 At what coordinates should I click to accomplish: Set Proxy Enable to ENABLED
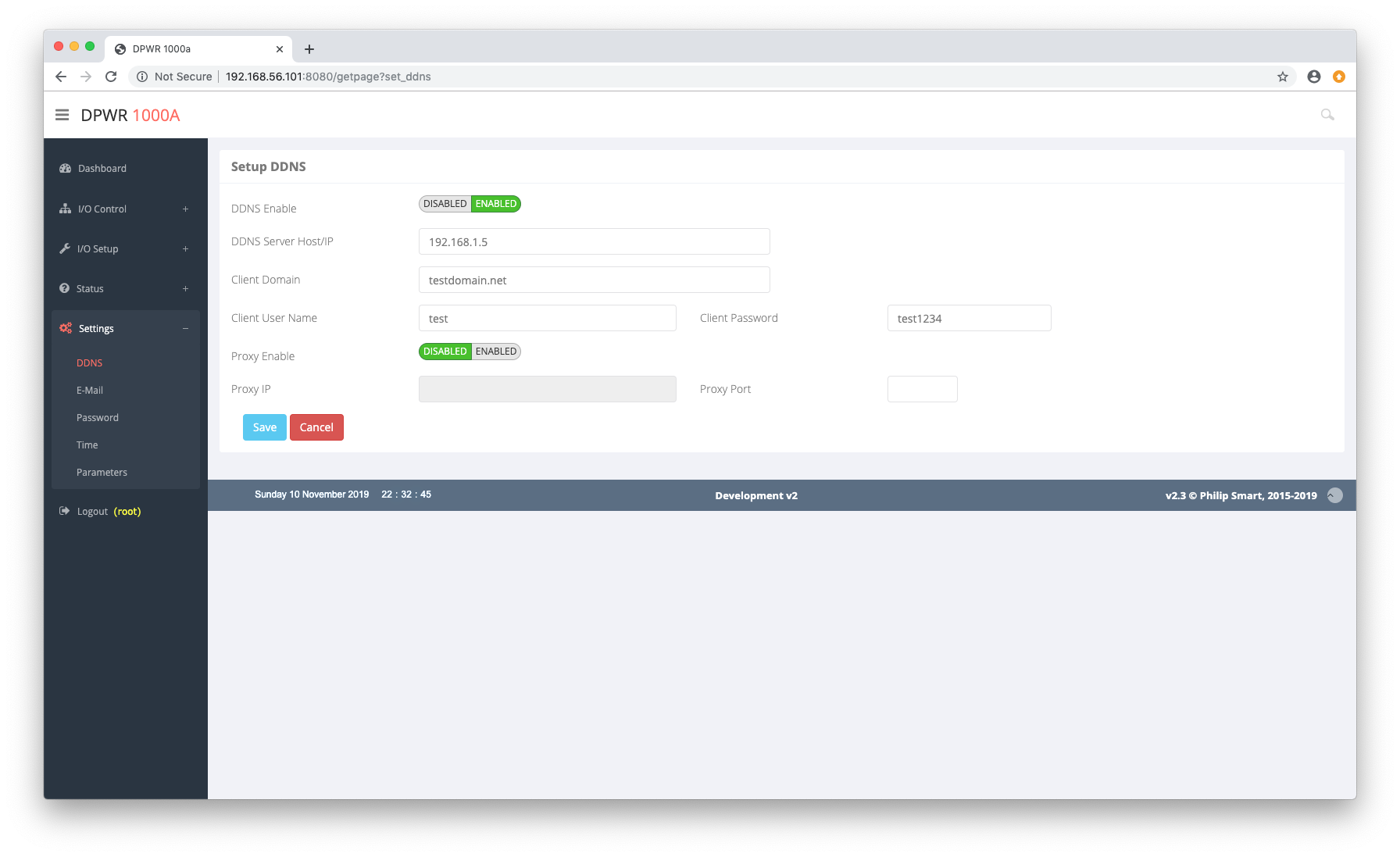coord(496,352)
